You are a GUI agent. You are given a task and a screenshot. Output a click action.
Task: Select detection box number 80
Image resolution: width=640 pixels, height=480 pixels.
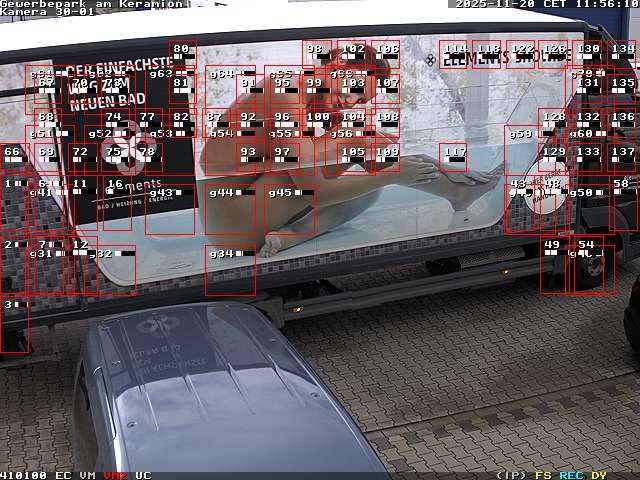(x=182, y=56)
